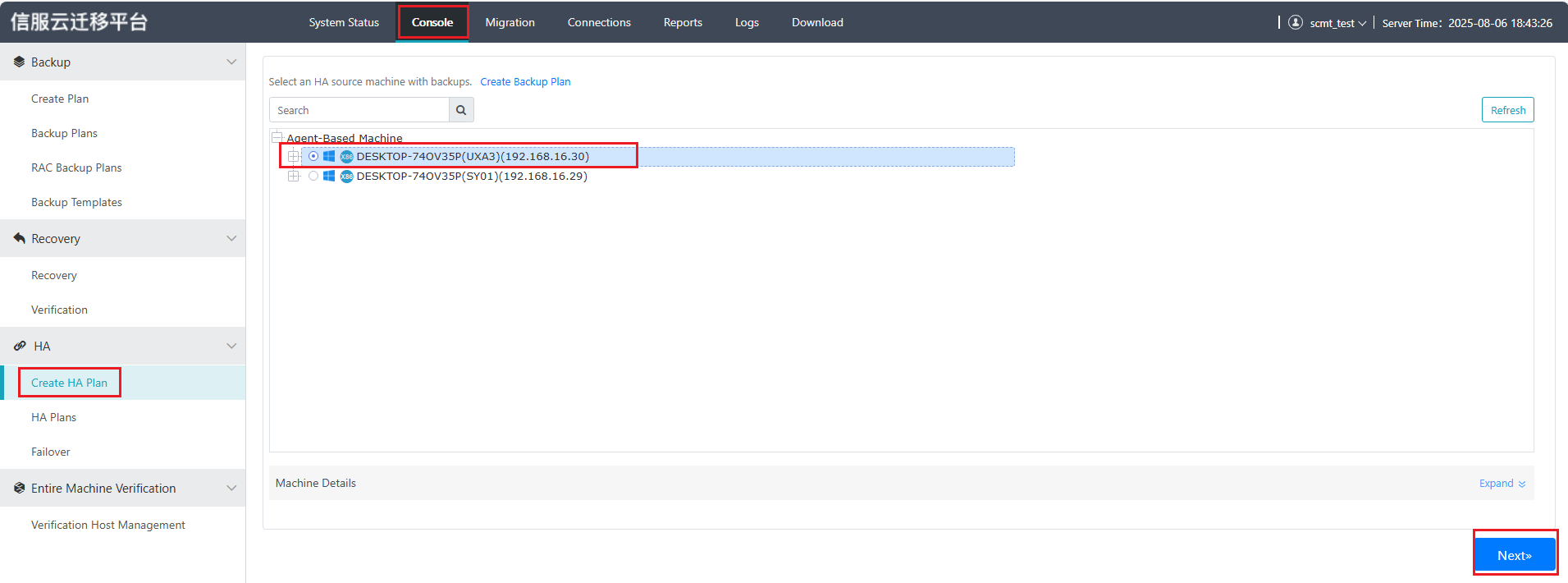Open the Migration tab

(510, 22)
